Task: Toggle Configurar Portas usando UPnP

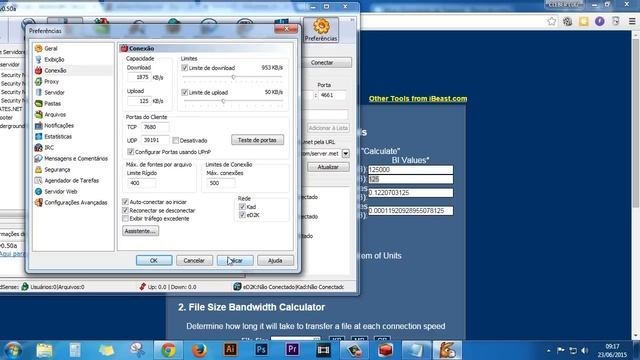Action: point(131,152)
